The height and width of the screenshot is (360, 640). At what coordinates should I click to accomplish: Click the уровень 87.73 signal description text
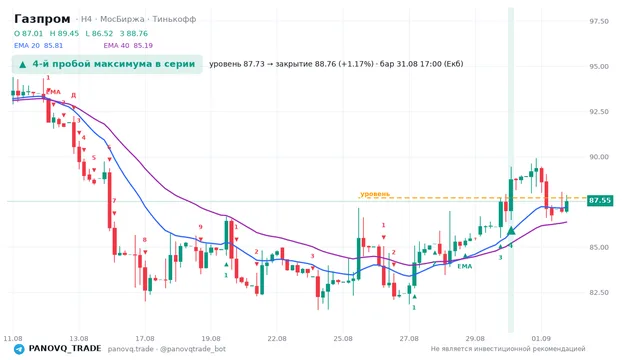336,64
